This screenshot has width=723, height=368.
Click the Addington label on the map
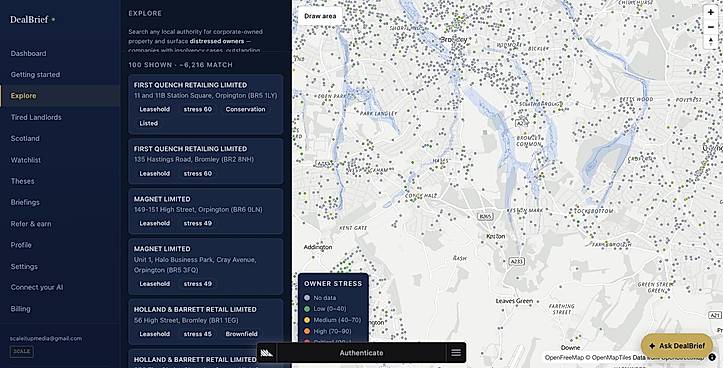318,247
